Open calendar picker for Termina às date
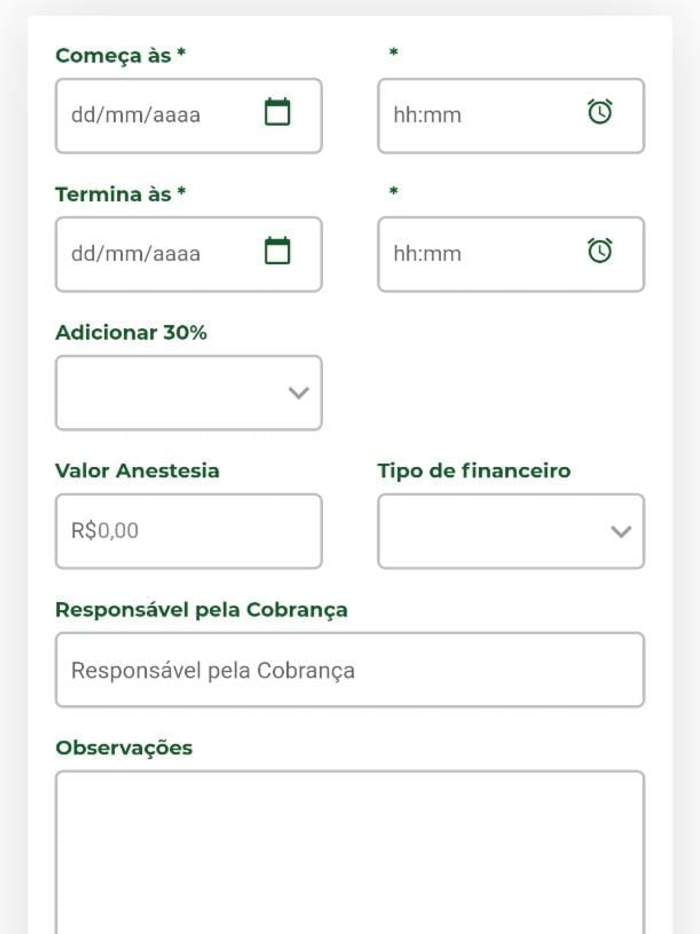The image size is (700, 934). click(277, 251)
